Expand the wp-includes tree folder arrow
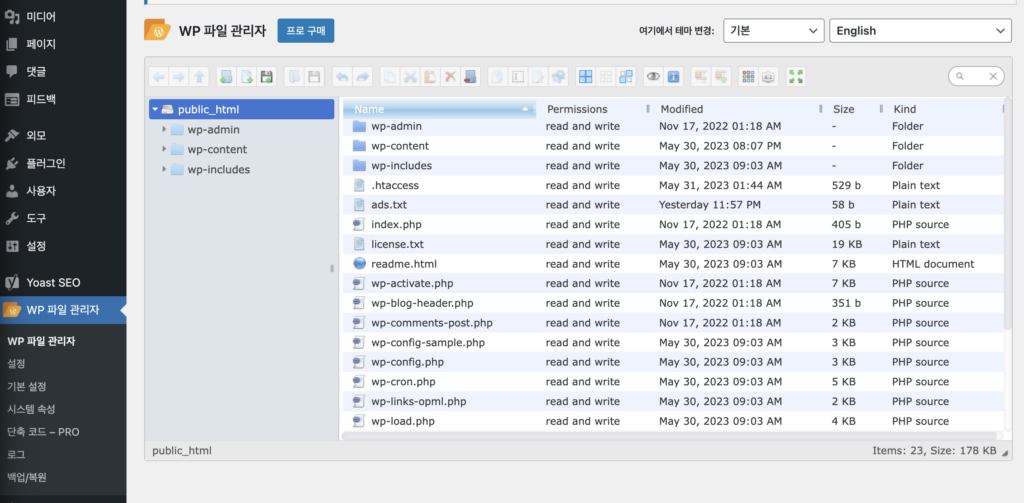 (x=165, y=169)
